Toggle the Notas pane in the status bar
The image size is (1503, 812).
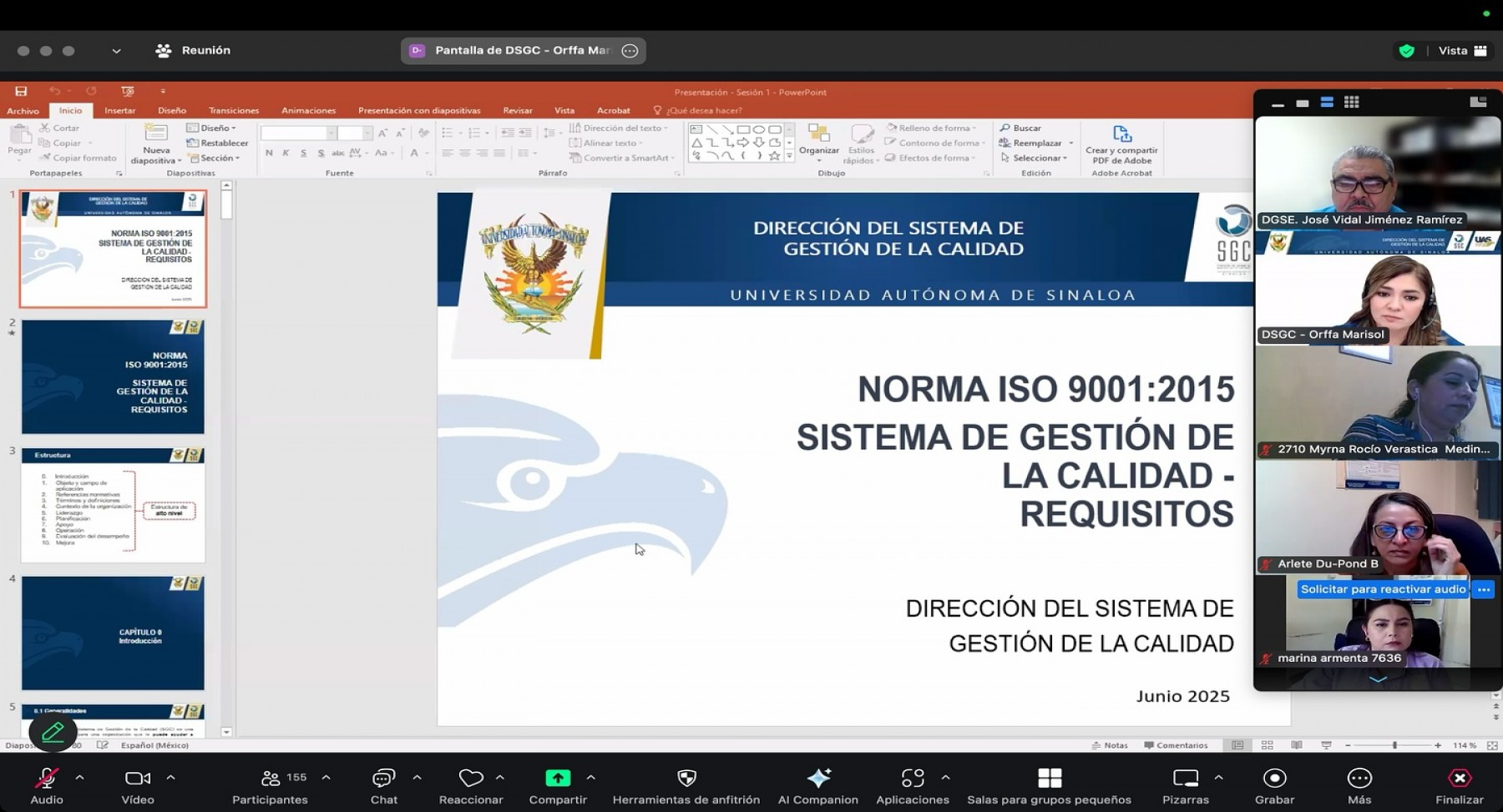pyautogui.click(x=1111, y=745)
